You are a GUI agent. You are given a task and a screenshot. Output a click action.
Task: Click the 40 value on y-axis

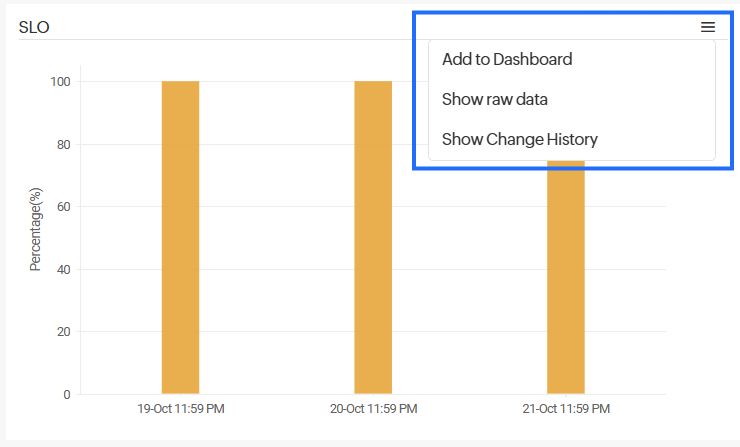[64, 269]
